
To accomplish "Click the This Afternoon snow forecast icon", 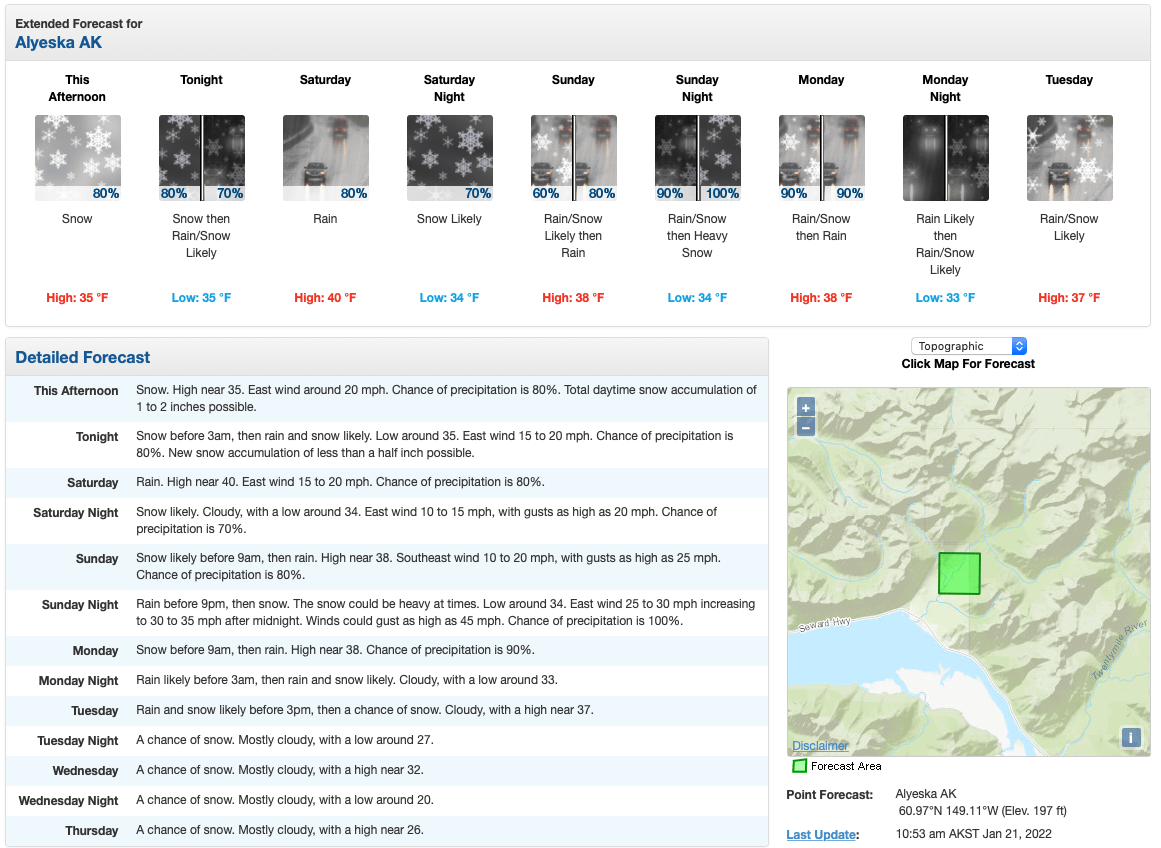I will tap(78, 158).
